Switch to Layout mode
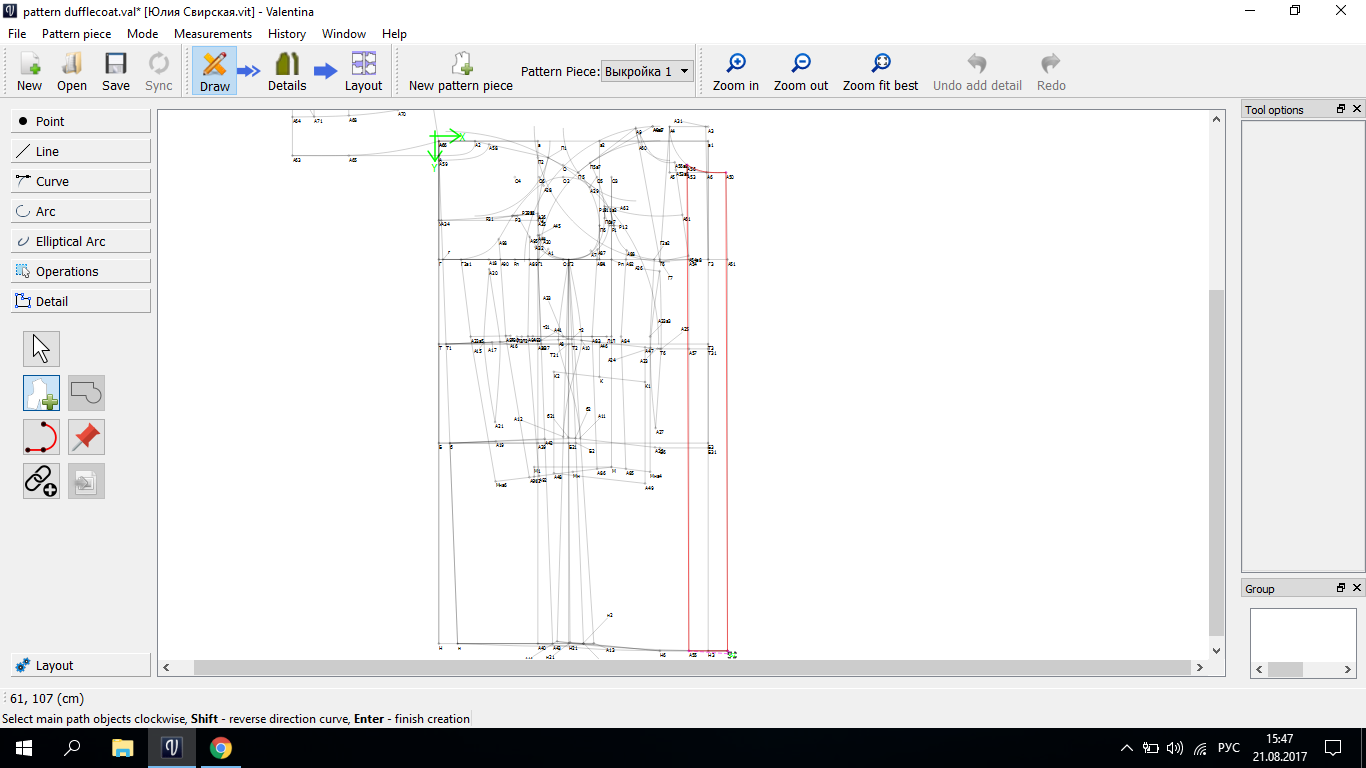Screen dimensions: 1366x768 [363, 71]
